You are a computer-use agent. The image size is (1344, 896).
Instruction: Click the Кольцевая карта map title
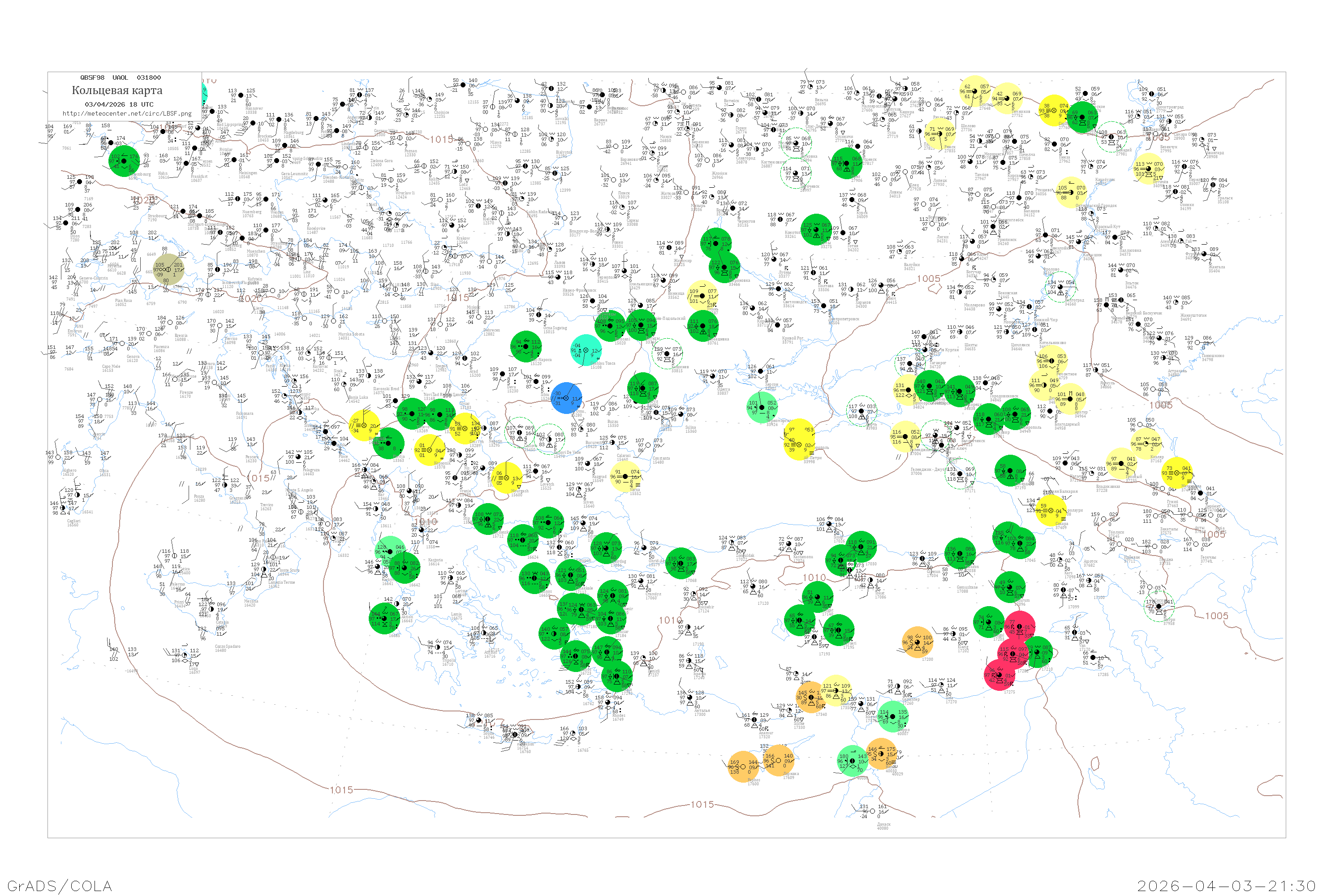click(x=117, y=90)
